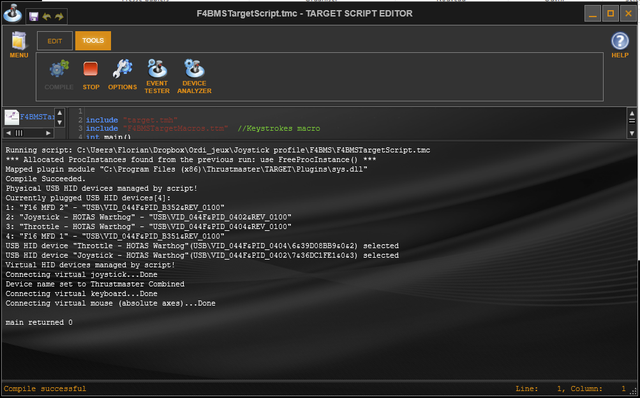This screenshot has width=640, height=398.
Task: Switch to the TOOLS tab
Action: (93, 40)
